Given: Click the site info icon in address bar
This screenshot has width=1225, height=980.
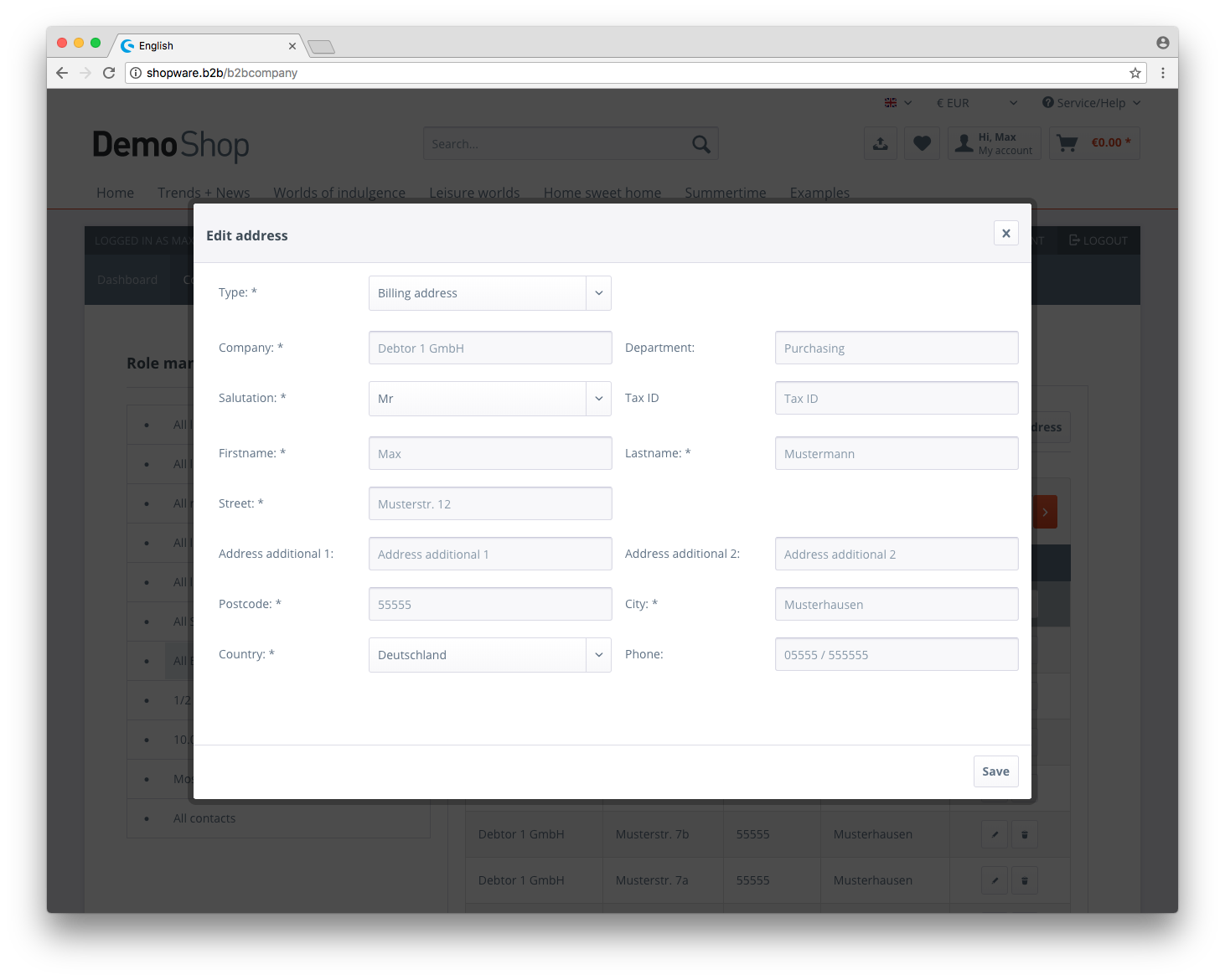Looking at the screenshot, I should pos(136,73).
